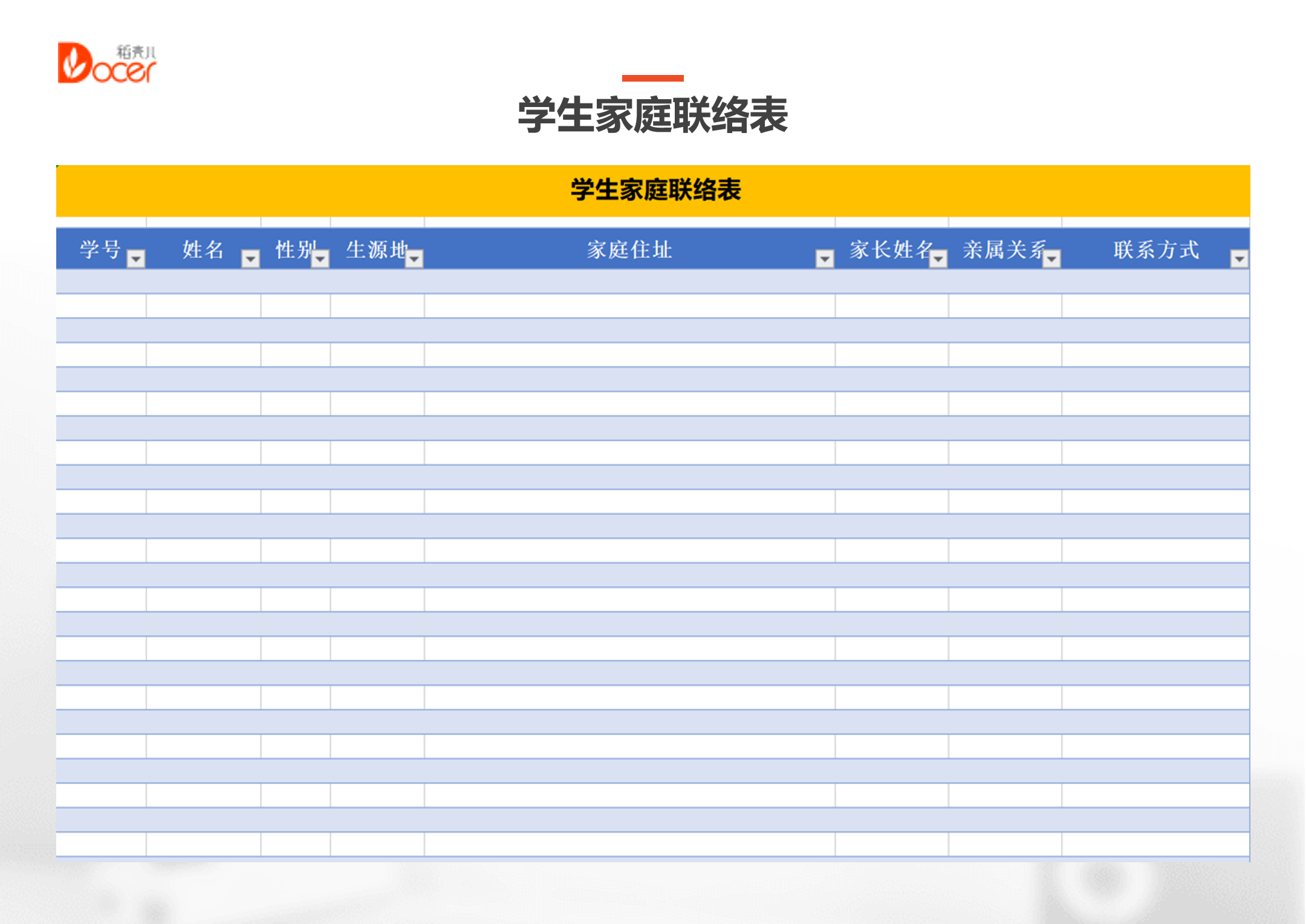The width and height of the screenshot is (1306, 924).
Task: Open the 生源地 column filter dropdown
Action: coord(415,259)
